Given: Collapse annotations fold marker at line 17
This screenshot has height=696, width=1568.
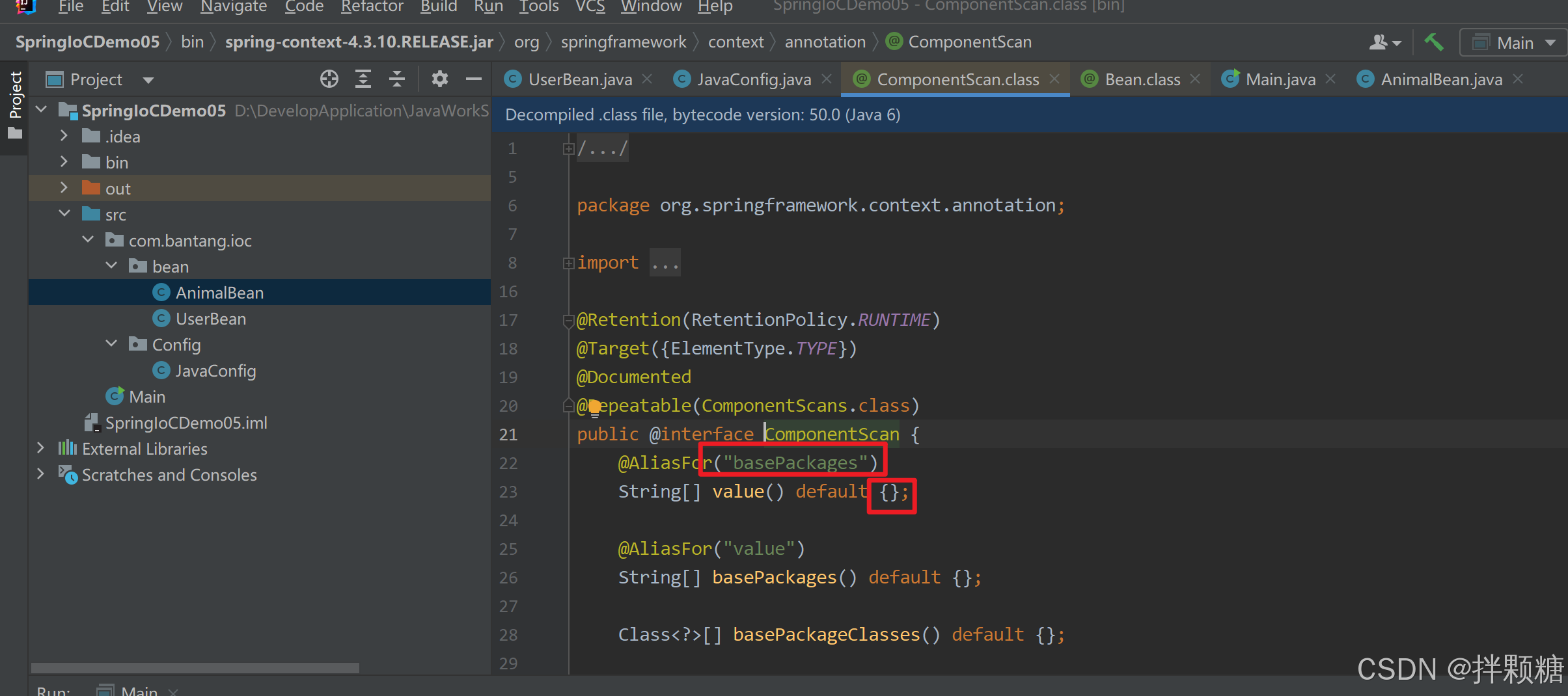Looking at the screenshot, I should pos(568,320).
